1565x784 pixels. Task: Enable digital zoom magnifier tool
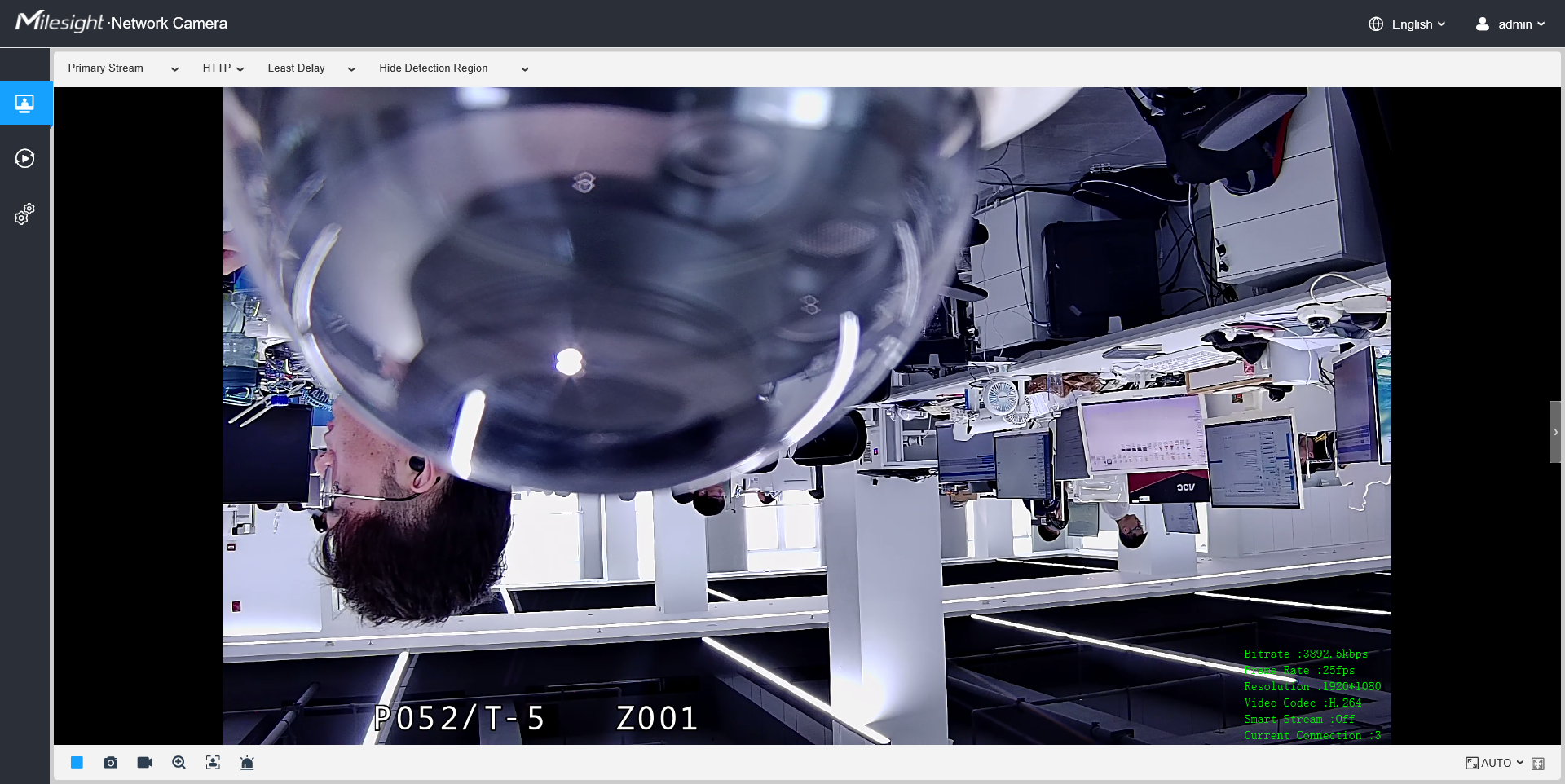tap(179, 763)
